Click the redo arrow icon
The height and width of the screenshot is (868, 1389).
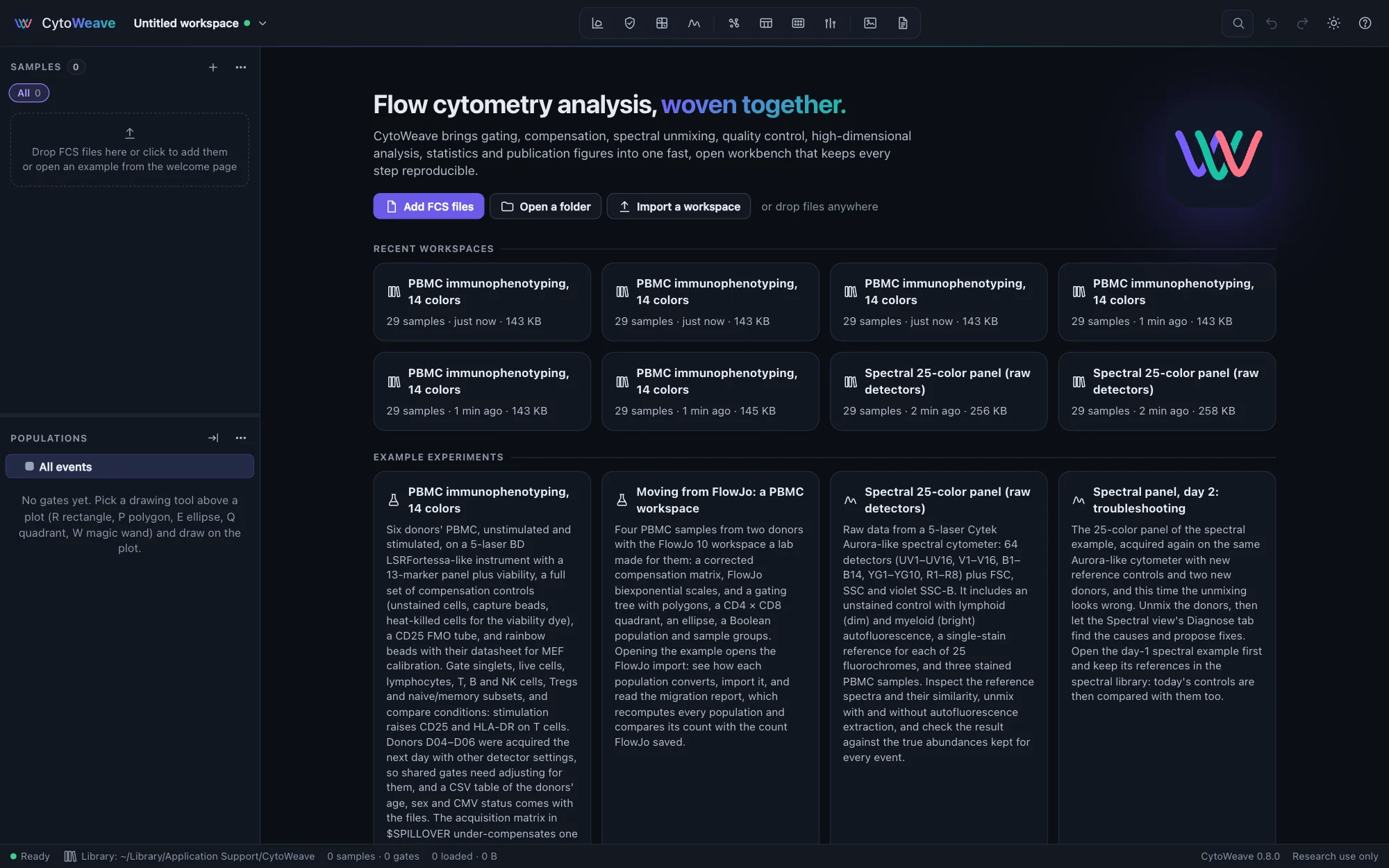click(1302, 23)
